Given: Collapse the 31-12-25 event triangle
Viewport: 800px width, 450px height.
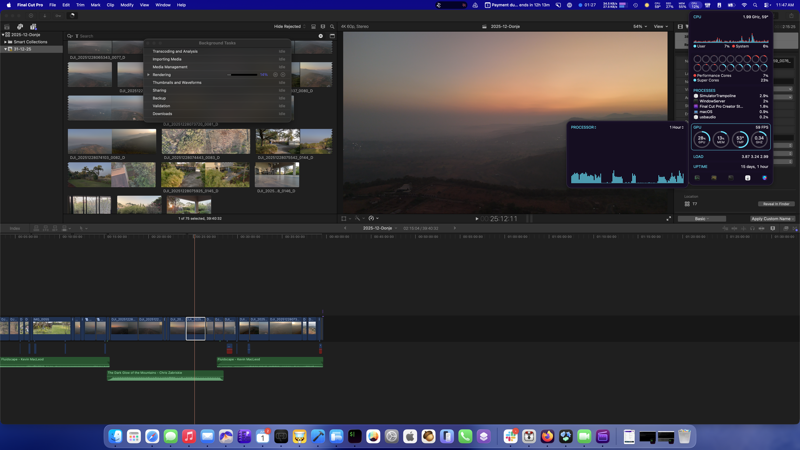Looking at the screenshot, I should click(5, 49).
